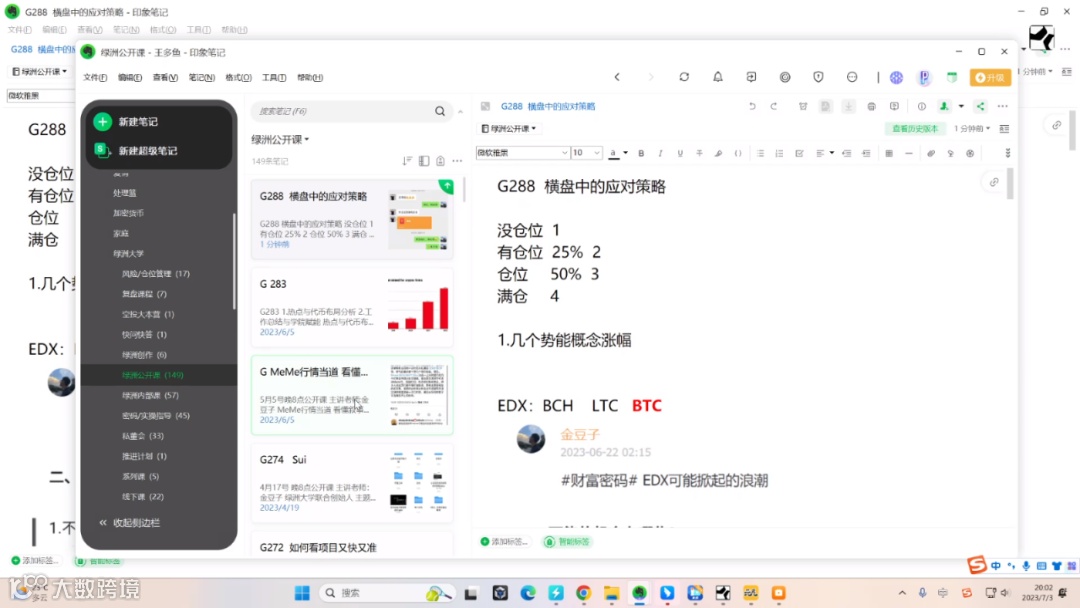The image size is (1080, 608).
Task: Go back using left arrow navigation
Action: (617, 77)
